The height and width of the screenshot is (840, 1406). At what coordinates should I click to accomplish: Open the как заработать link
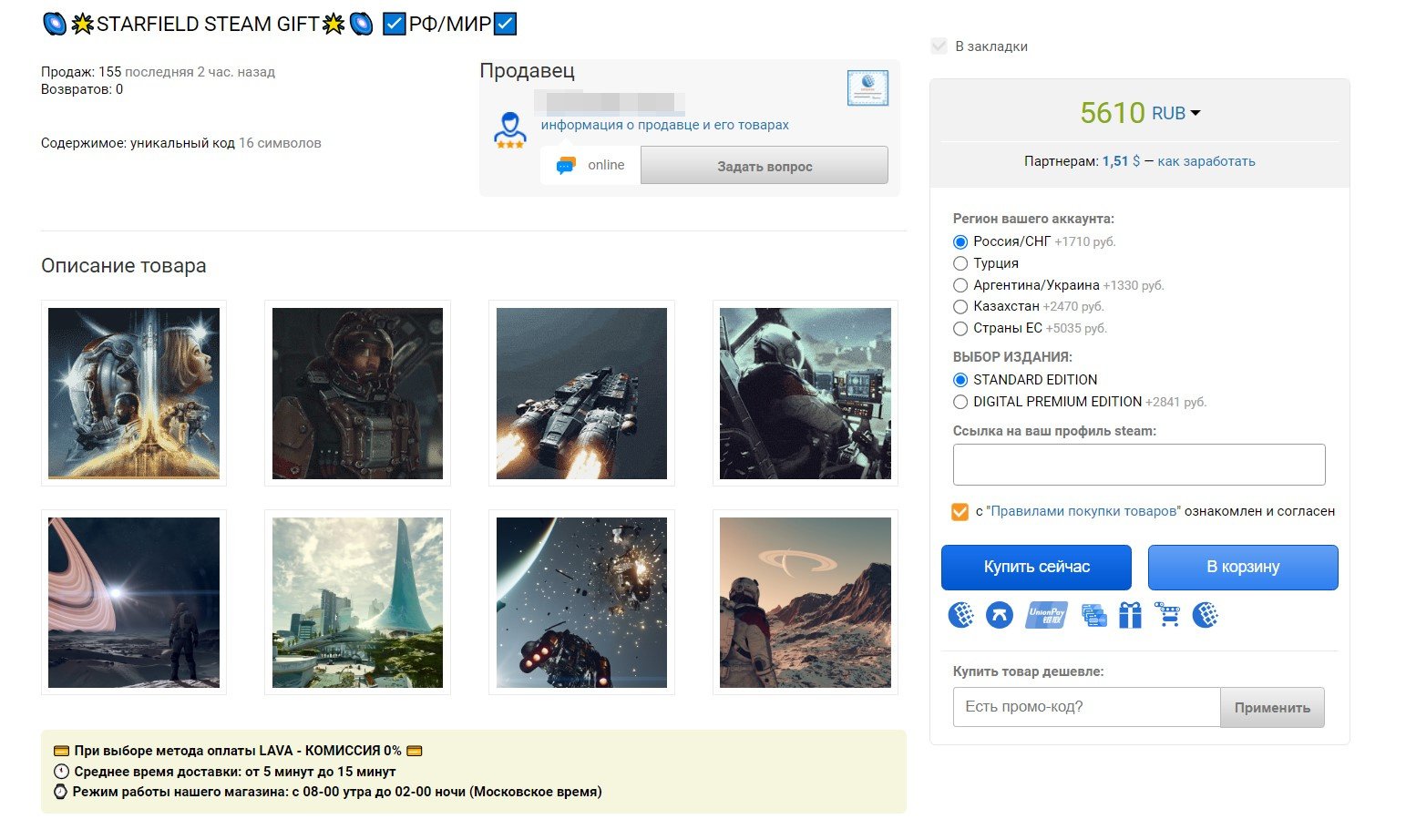(x=1206, y=161)
